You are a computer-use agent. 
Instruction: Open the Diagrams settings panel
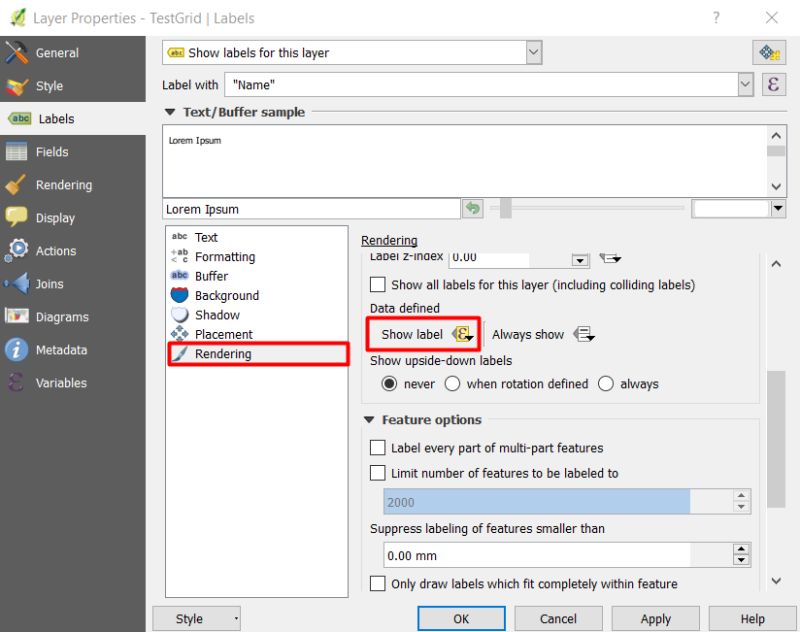[64, 317]
